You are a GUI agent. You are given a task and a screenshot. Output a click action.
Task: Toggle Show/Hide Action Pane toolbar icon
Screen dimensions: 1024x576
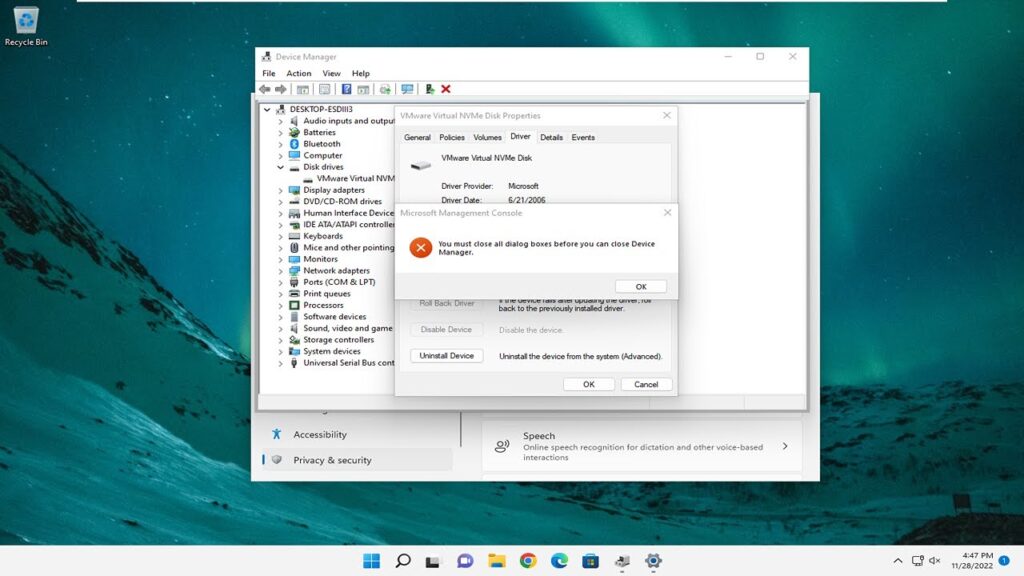tap(363, 89)
